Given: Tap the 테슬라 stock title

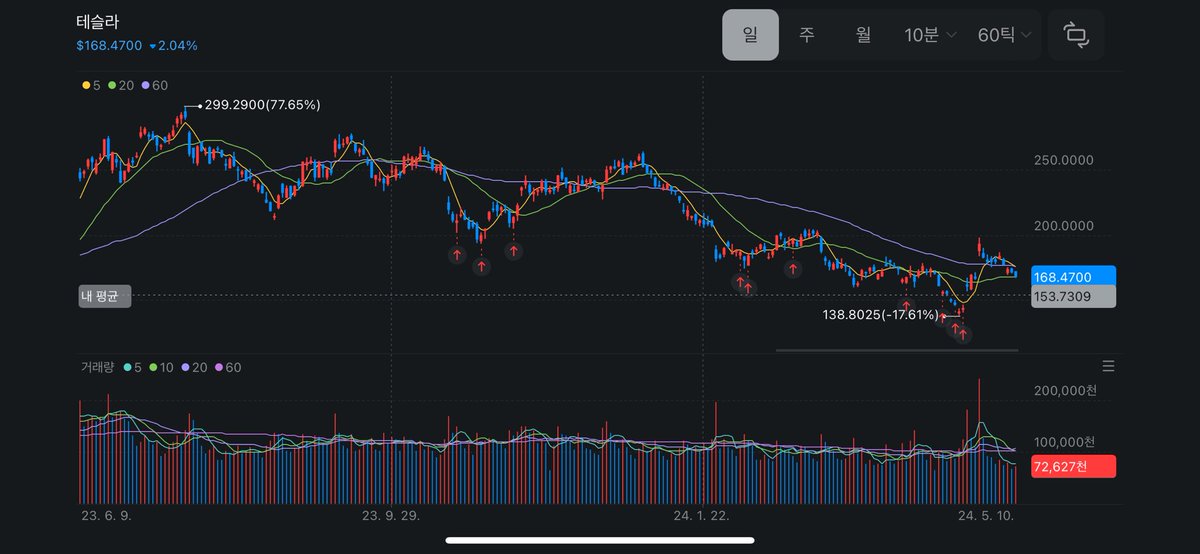Looking at the screenshot, I should (x=100, y=21).
